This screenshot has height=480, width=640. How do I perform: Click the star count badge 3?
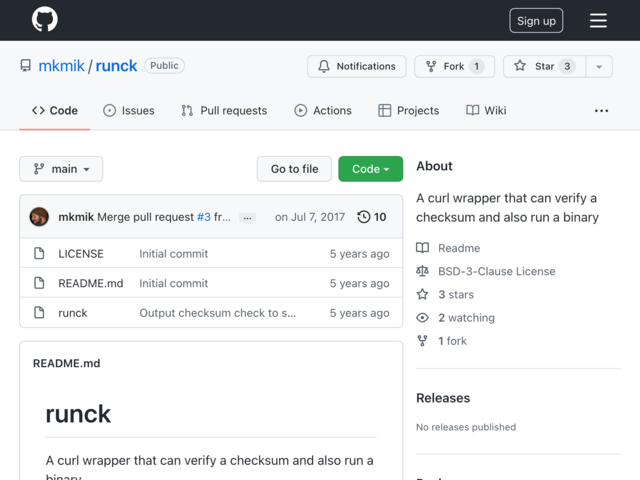tap(567, 66)
